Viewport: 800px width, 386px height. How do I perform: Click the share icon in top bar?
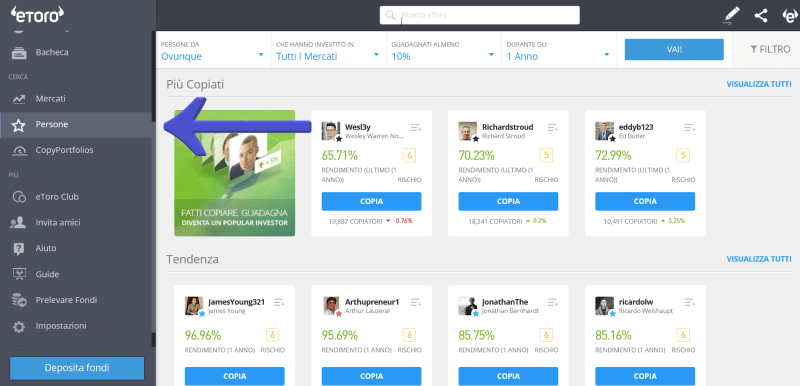(x=761, y=15)
